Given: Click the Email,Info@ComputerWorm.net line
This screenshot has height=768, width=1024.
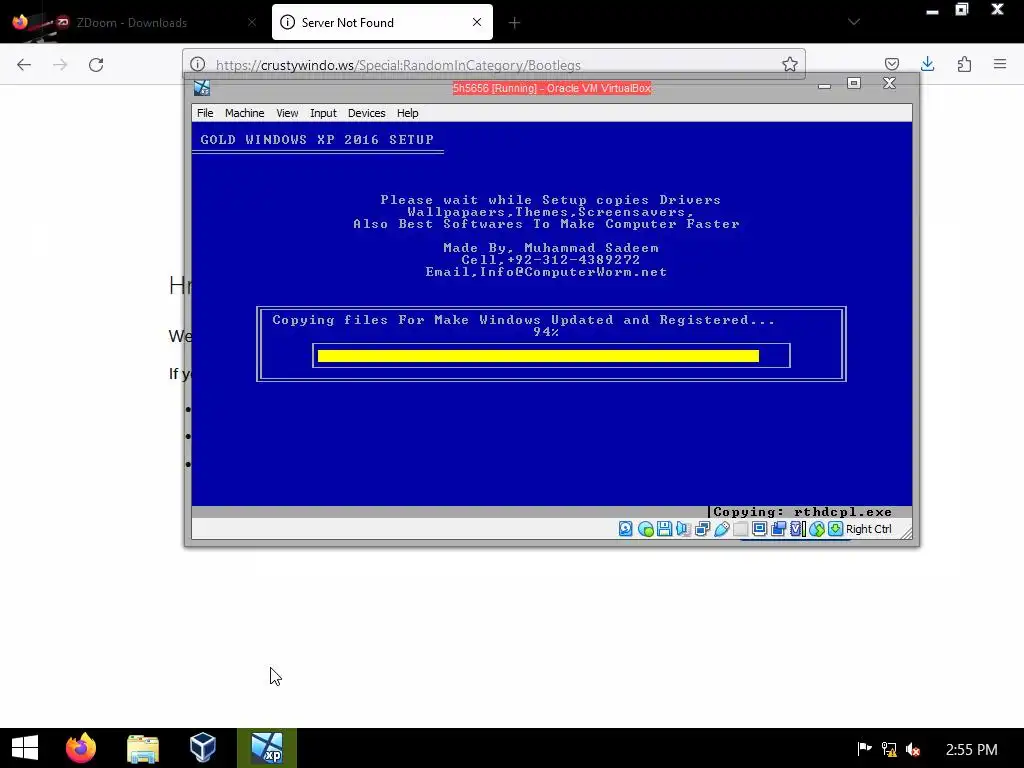Looking at the screenshot, I should tap(546, 272).
